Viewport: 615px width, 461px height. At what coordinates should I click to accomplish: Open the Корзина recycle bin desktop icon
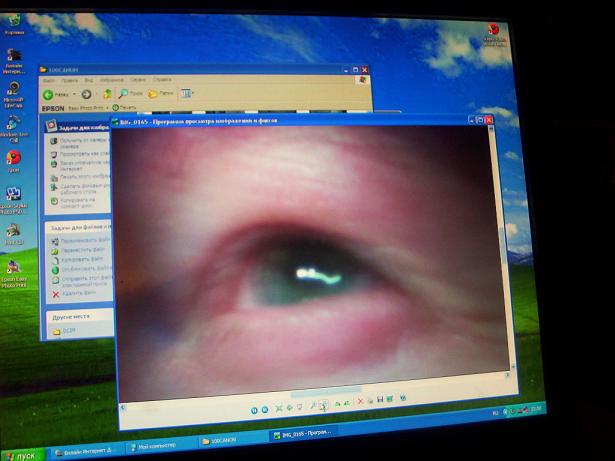[x=14, y=24]
